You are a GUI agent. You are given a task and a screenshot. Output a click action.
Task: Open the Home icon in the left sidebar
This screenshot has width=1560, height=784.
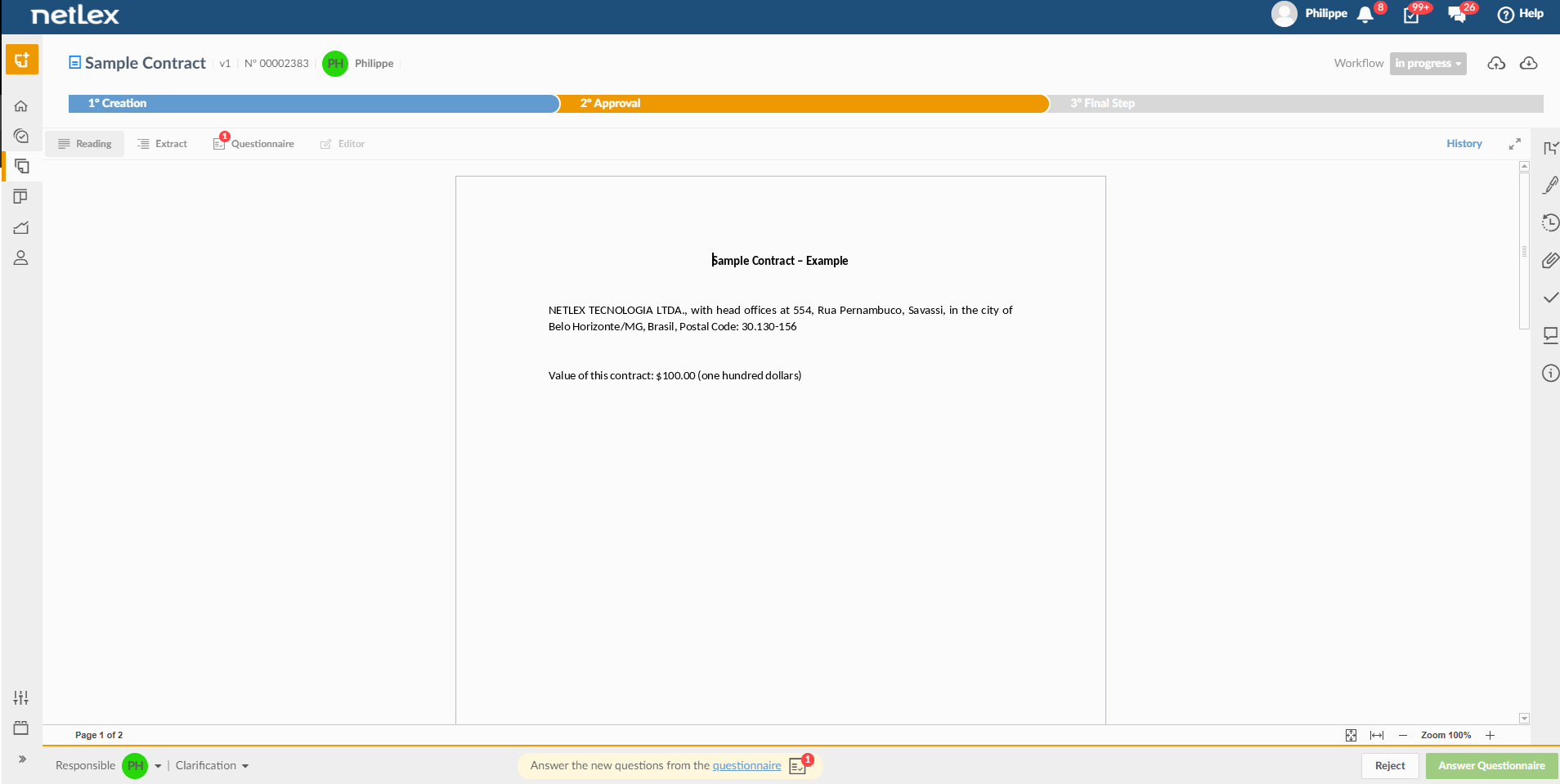coord(21,106)
